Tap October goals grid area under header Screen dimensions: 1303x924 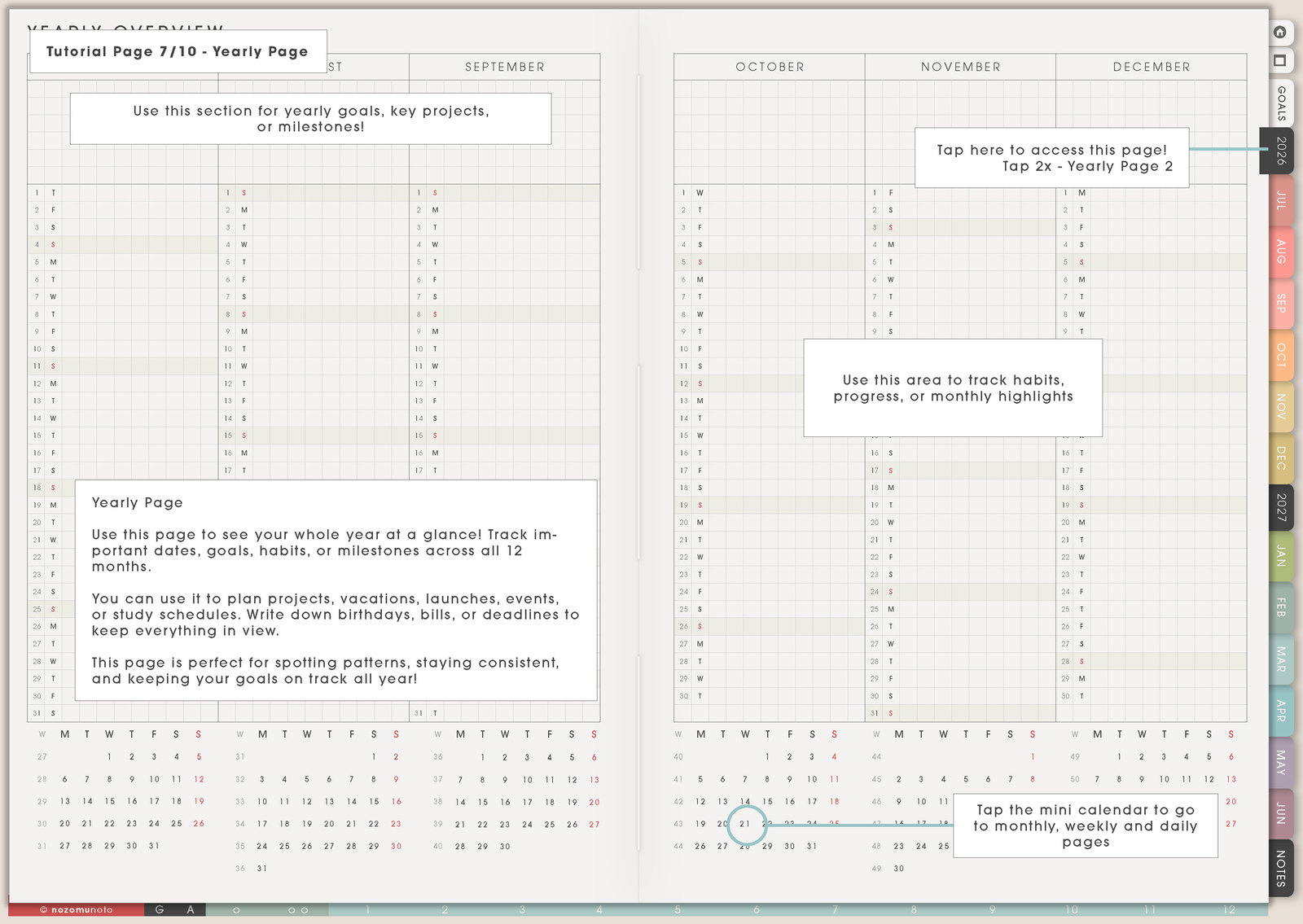pyautogui.click(x=770, y=132)
